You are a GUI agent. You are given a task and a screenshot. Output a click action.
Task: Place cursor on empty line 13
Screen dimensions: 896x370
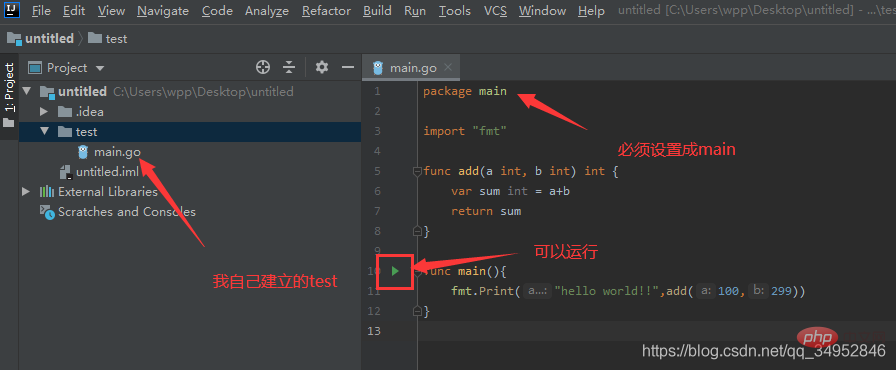click(657, 331)
